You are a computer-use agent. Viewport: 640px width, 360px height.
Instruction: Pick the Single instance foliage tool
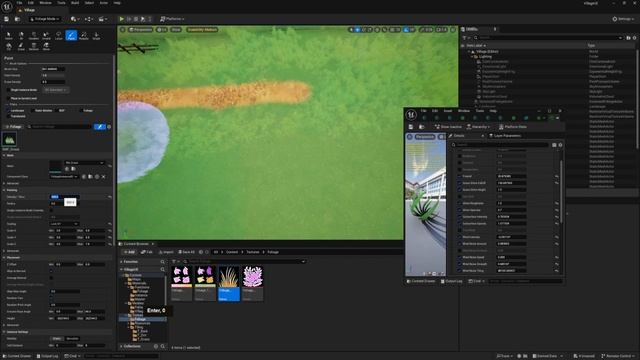click(96, 36)
